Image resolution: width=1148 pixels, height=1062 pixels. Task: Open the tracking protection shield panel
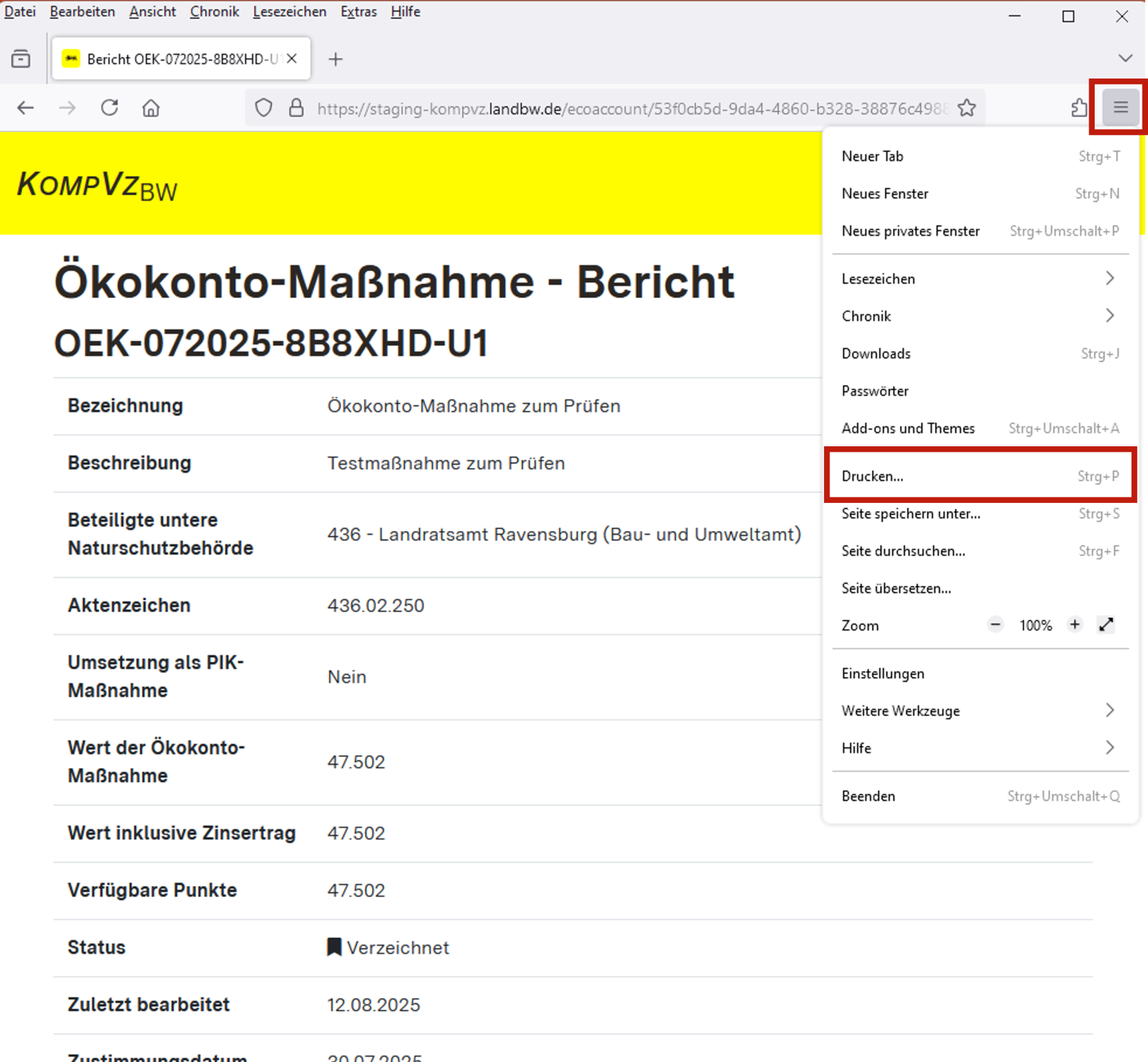263,107
